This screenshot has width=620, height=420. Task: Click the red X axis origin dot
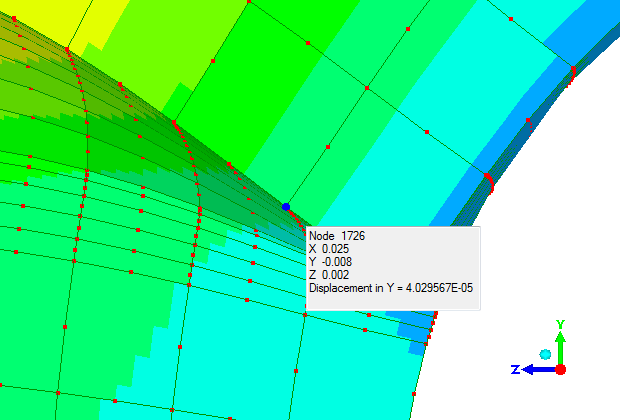561,369
